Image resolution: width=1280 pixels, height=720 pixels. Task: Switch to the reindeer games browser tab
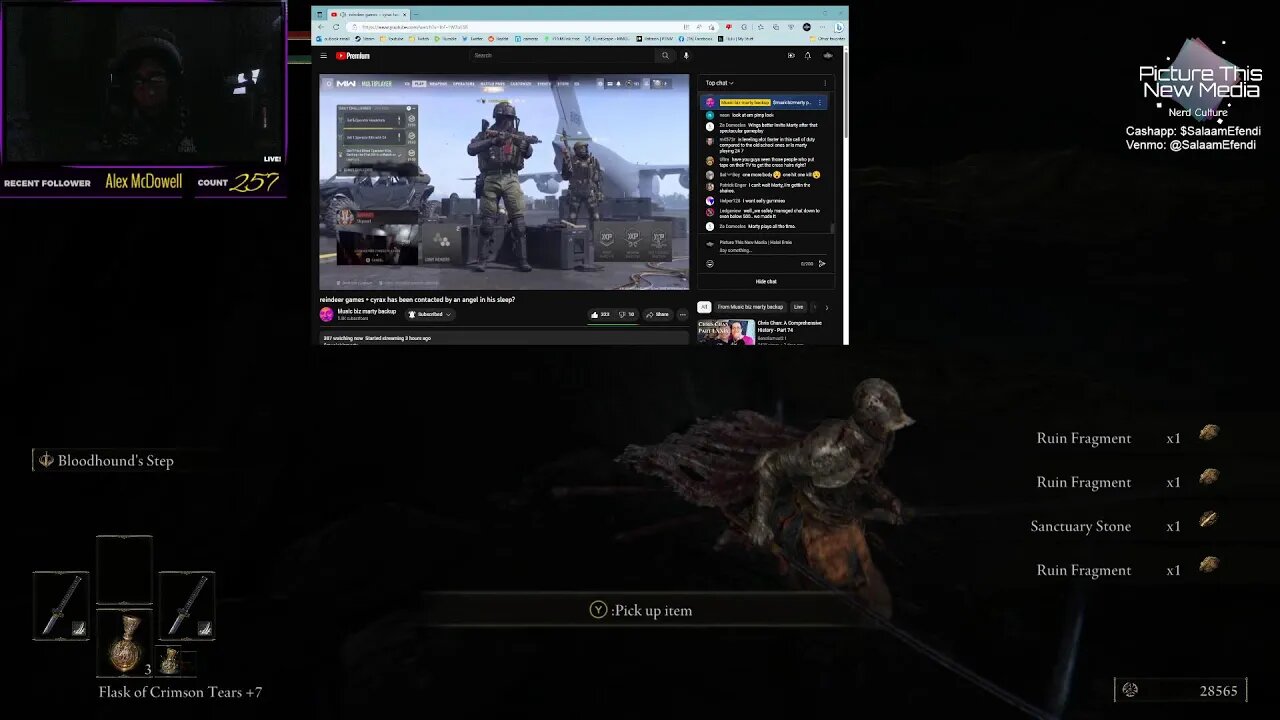click(x=368, y=14)
